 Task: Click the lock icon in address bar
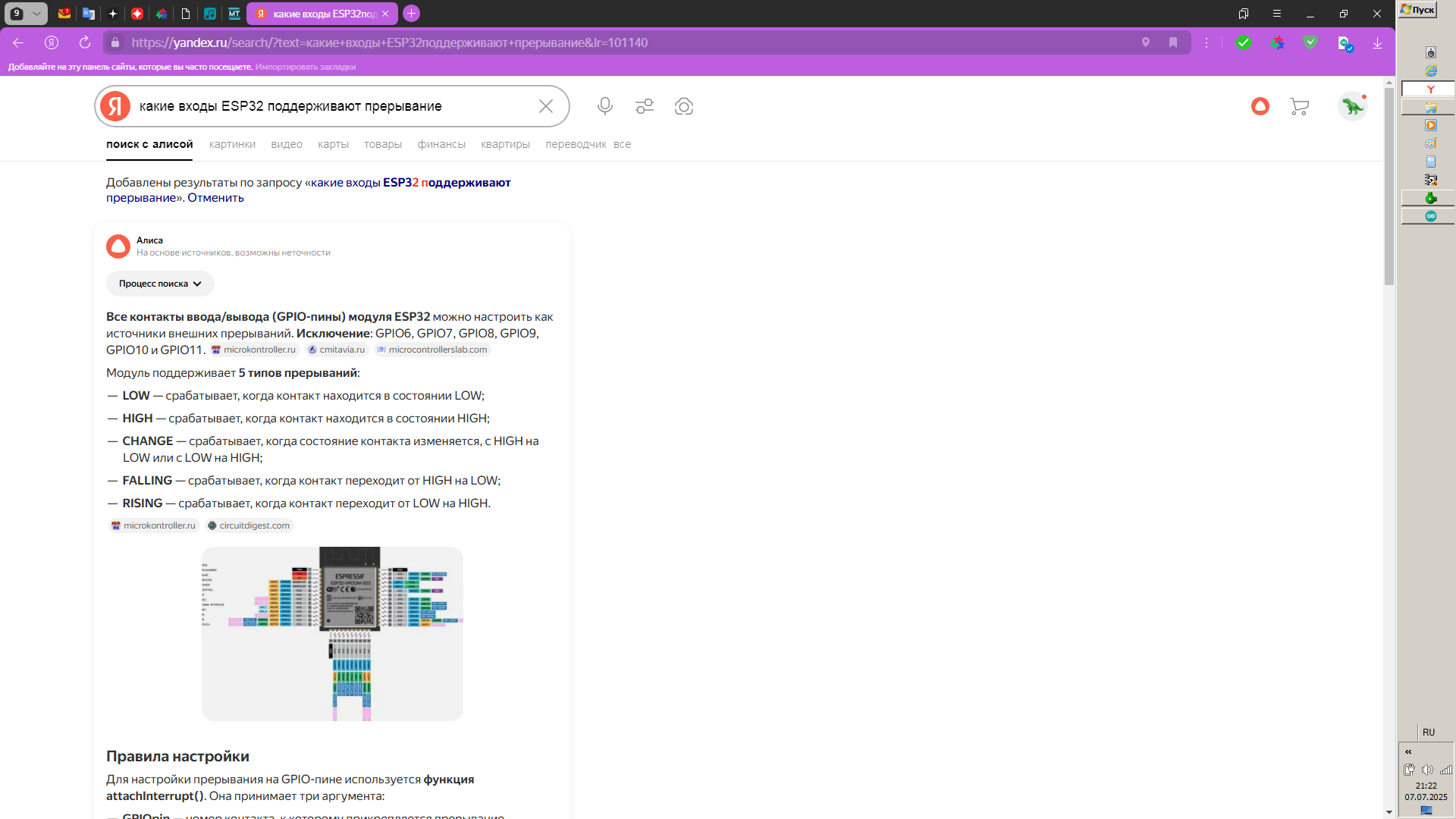click(115, 42)
